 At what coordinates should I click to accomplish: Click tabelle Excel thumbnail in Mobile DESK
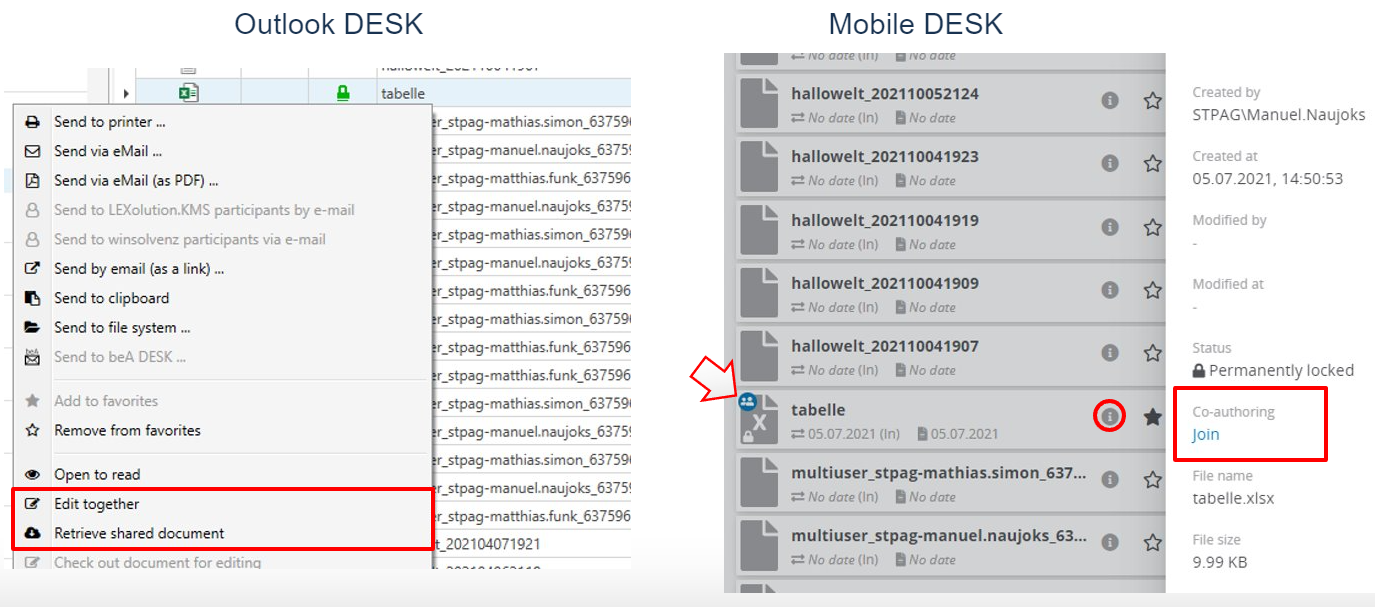759,420
